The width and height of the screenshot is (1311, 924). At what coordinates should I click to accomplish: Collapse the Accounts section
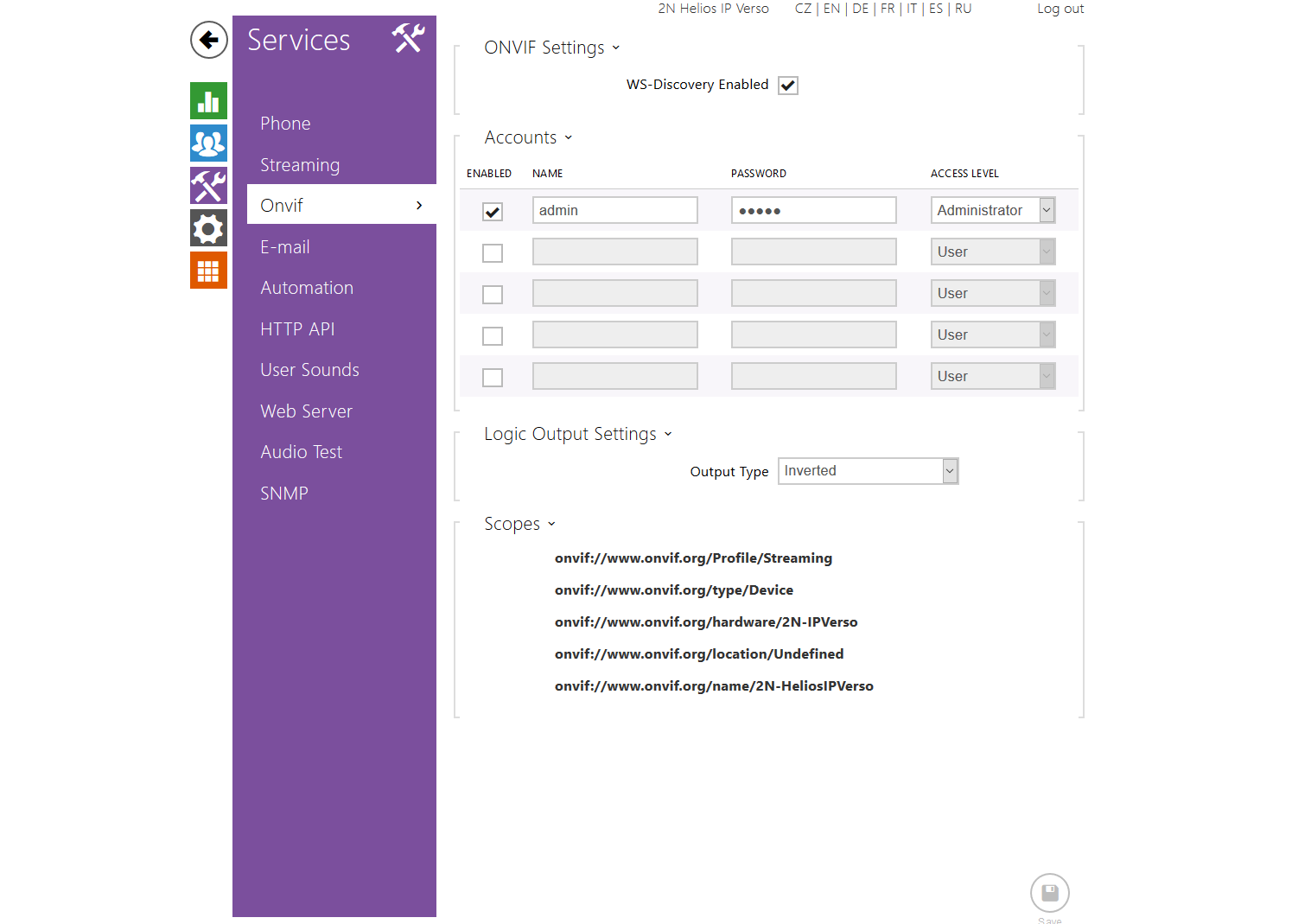(x=528, y=137)
